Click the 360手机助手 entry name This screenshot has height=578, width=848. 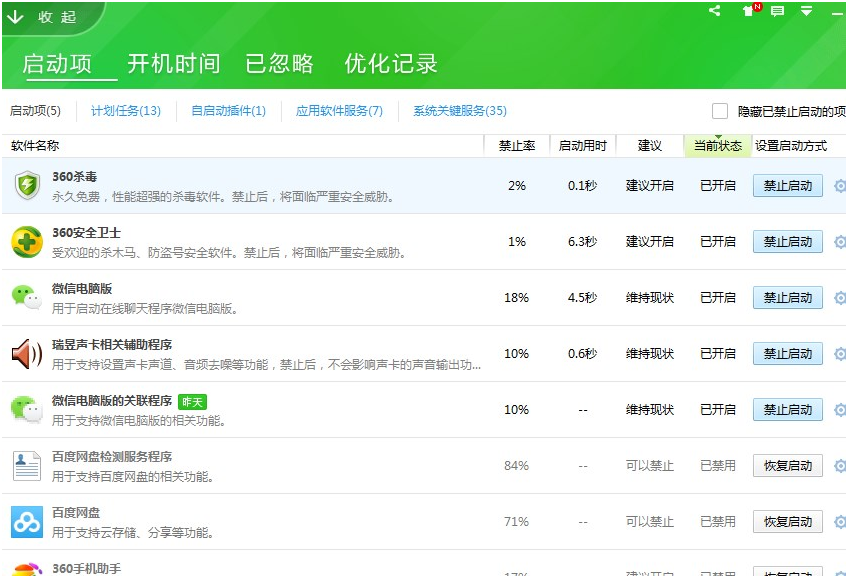point(87,569)
